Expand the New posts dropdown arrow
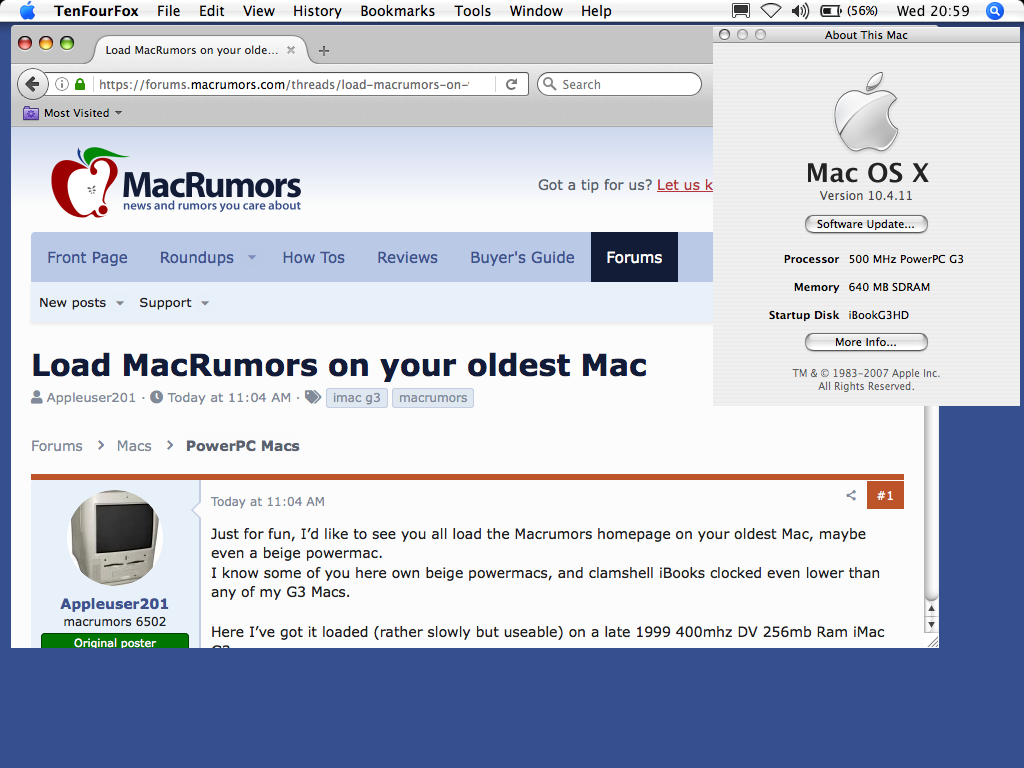 120,303
